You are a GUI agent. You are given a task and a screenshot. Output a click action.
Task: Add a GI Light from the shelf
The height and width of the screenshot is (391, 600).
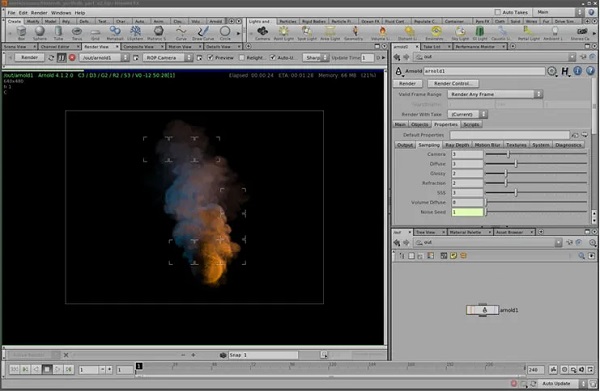(480, 33)
